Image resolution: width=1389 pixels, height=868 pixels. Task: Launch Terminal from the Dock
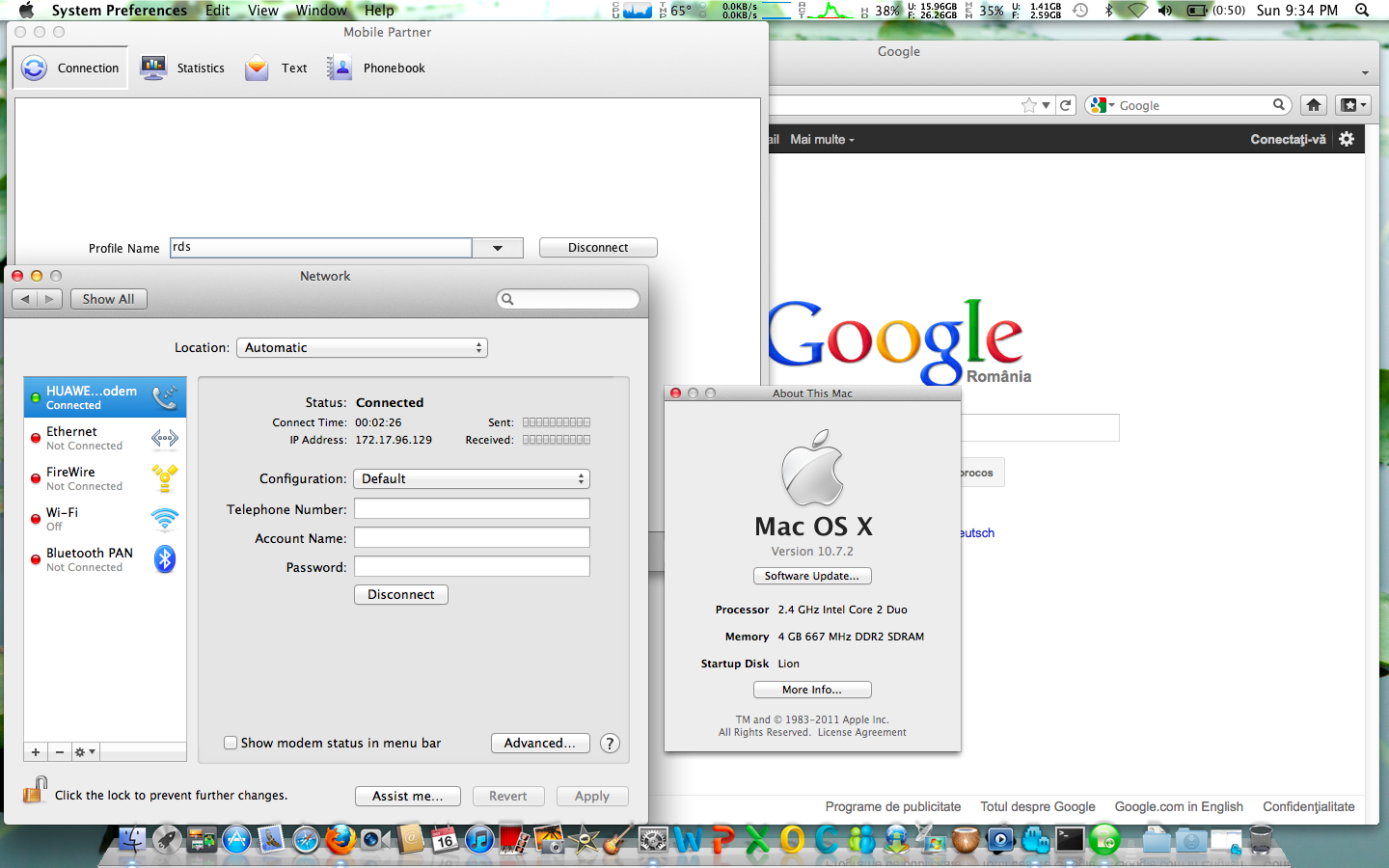(x=1069, y=839)
